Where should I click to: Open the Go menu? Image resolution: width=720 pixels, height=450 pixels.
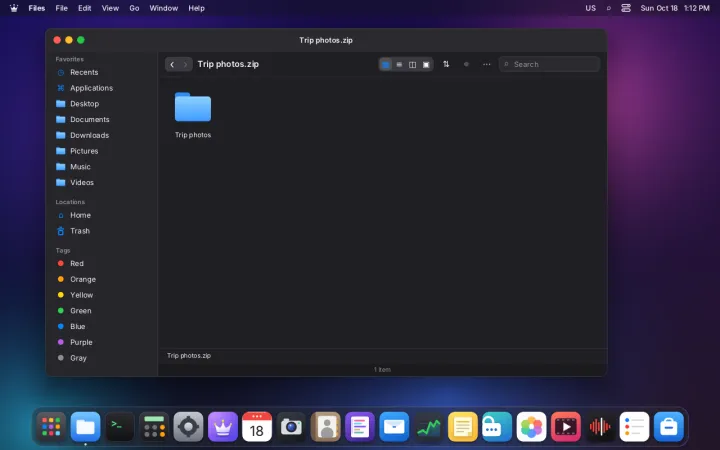point(134,8)
